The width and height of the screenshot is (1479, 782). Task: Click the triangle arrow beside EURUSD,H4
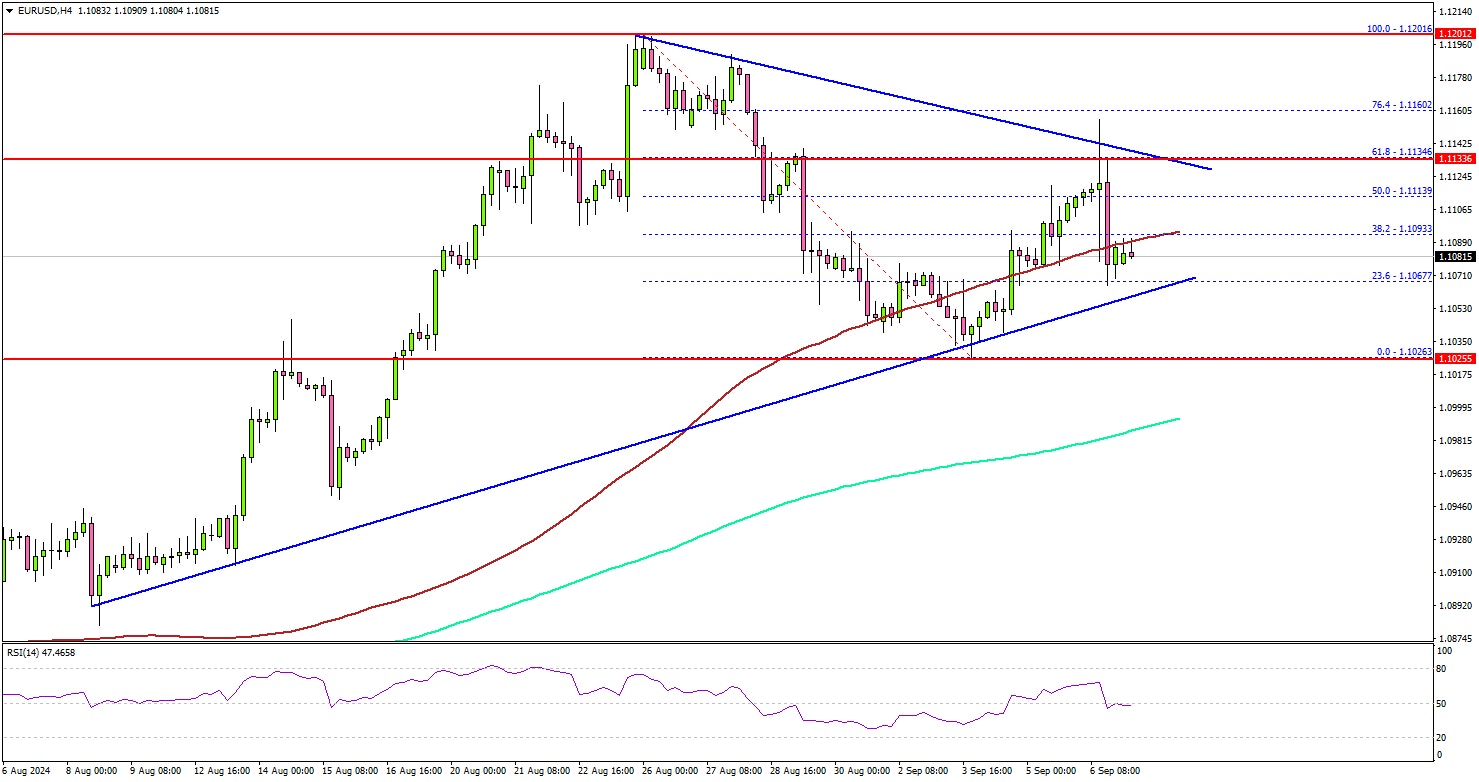[x=8, y=11]
